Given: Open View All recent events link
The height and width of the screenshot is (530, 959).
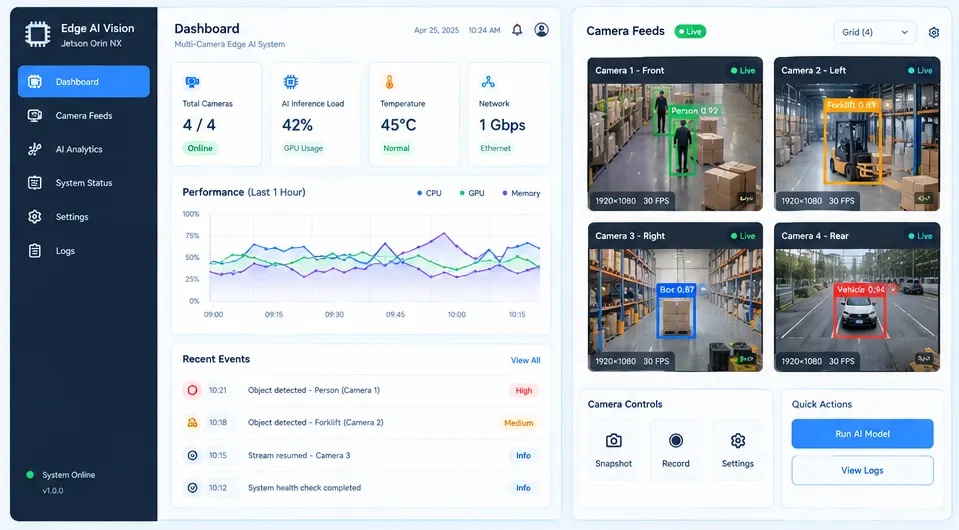Looking at the screenshot, I should pos(525,361).
